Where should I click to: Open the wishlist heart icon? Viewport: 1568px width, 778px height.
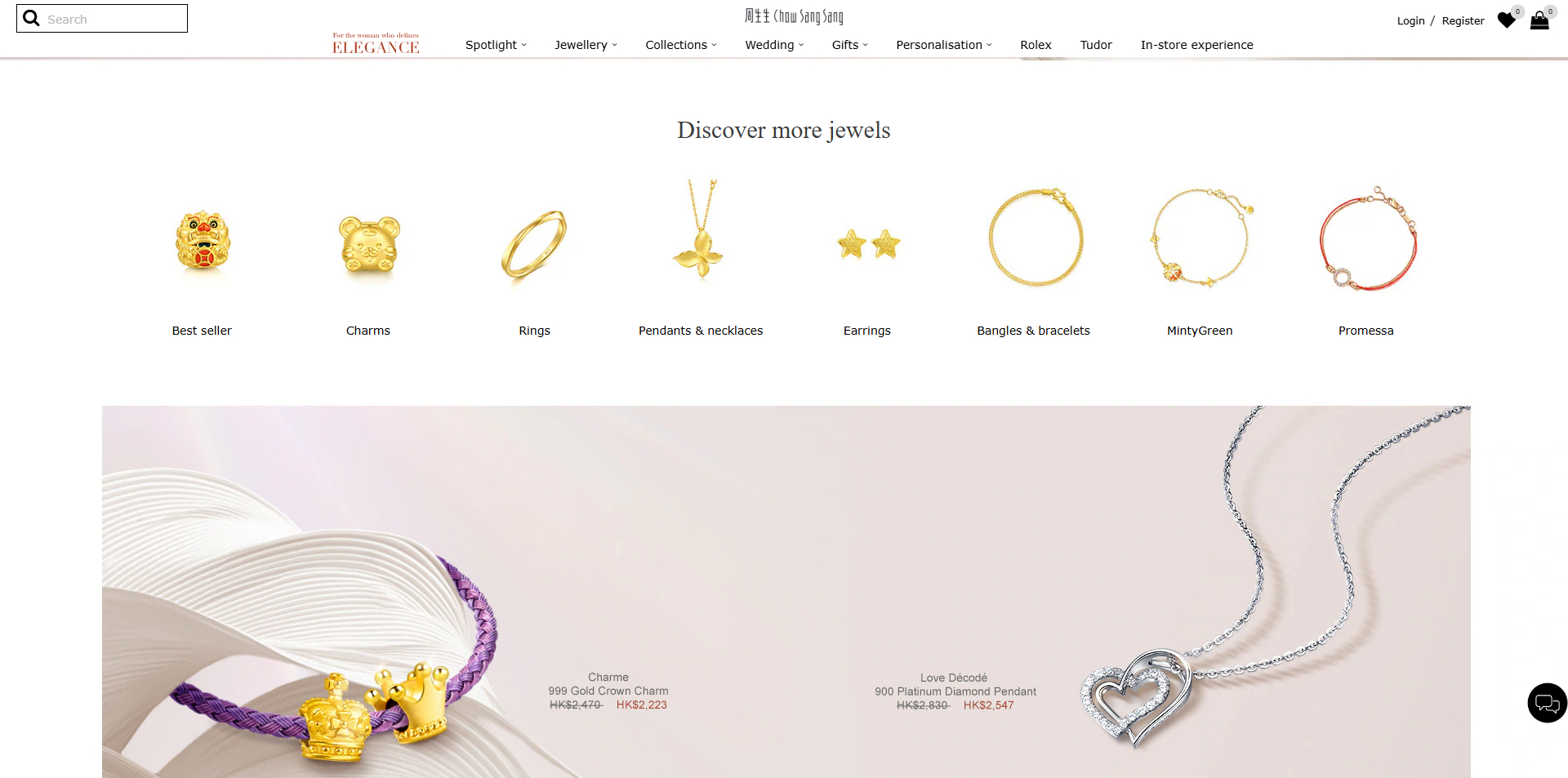coord(1507,20)
